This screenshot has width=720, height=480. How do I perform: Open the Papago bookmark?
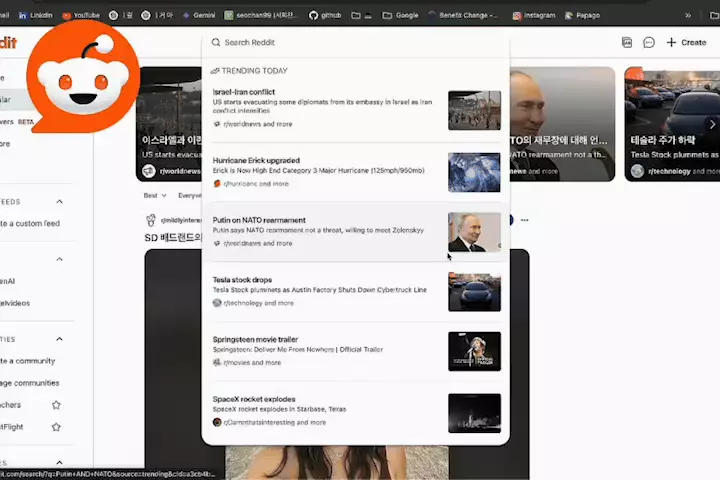coord(582,15)
